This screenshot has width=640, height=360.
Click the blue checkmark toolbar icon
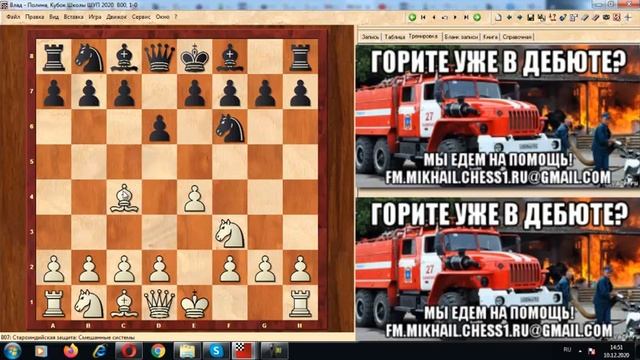(x=563, y=17)
